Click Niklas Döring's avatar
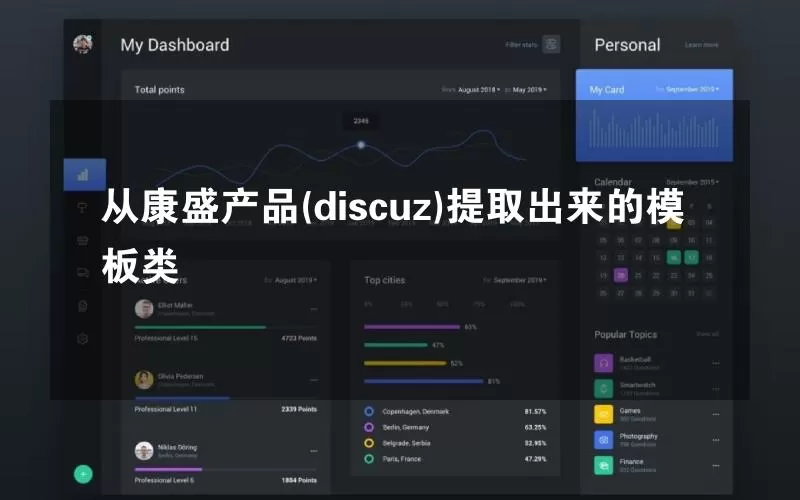 144,451
